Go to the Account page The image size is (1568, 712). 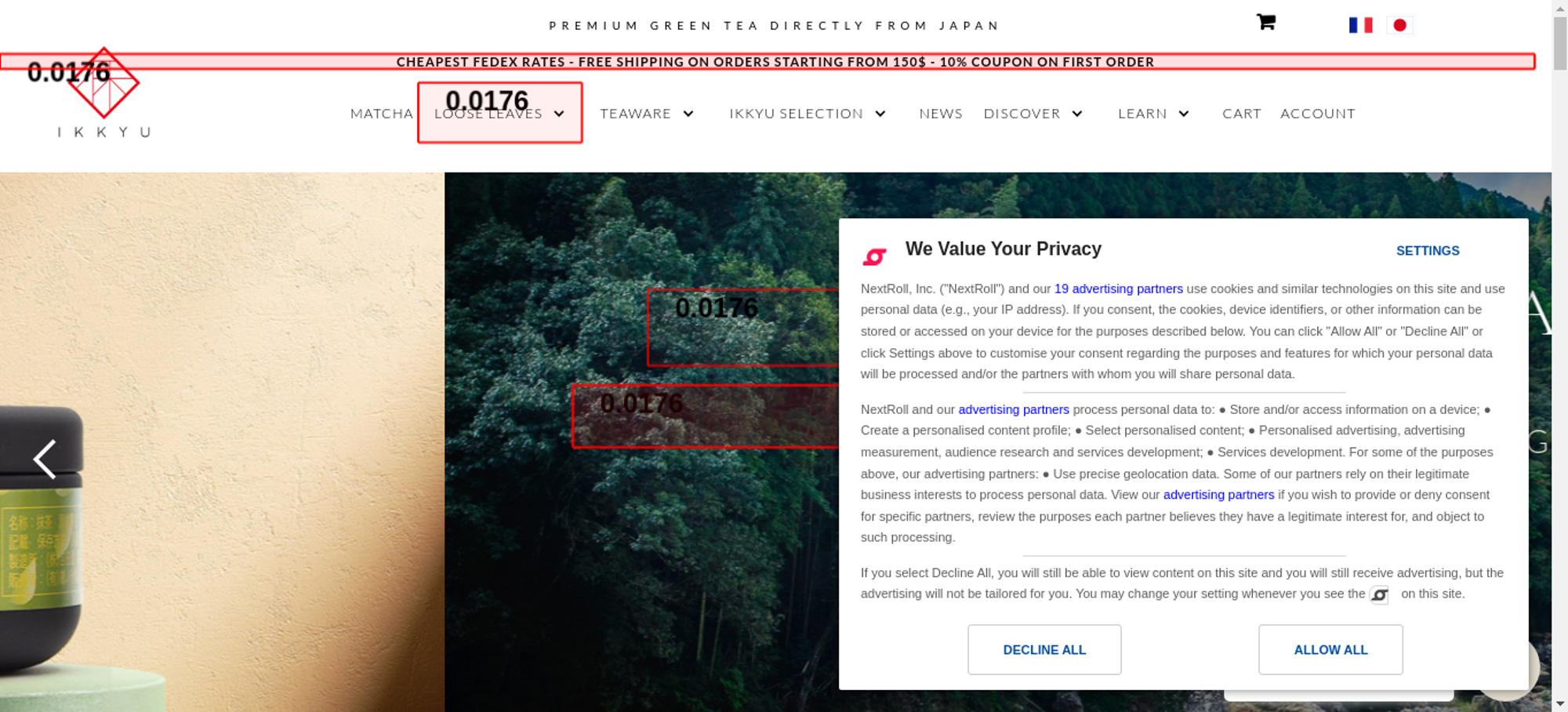tap(1318, 114)
